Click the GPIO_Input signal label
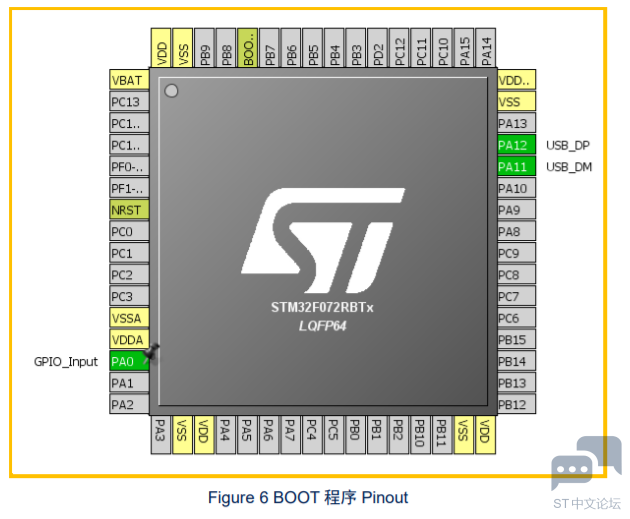630x519 pixels. (x=65, y=362)
